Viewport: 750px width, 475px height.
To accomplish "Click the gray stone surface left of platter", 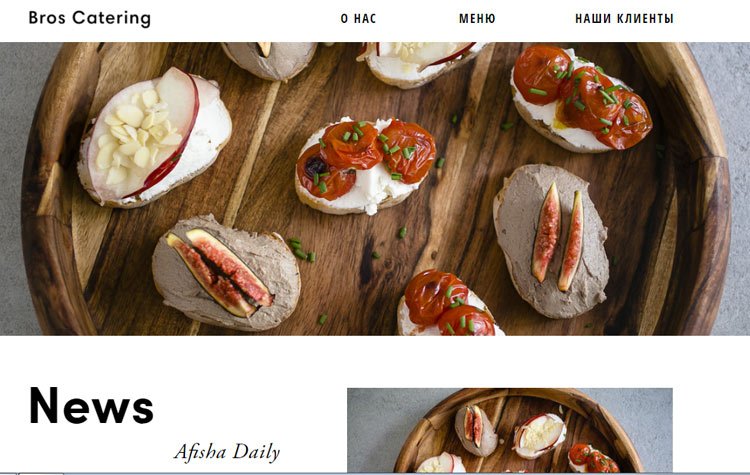I will [x=17, y=191].
